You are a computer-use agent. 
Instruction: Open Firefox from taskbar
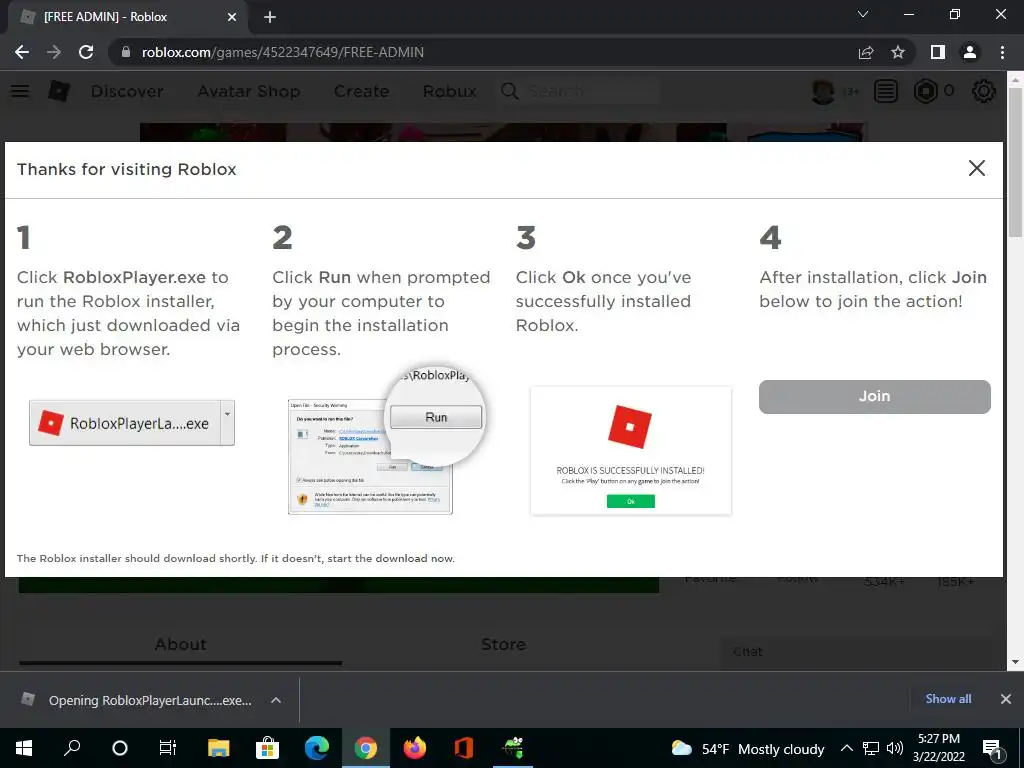415,748
